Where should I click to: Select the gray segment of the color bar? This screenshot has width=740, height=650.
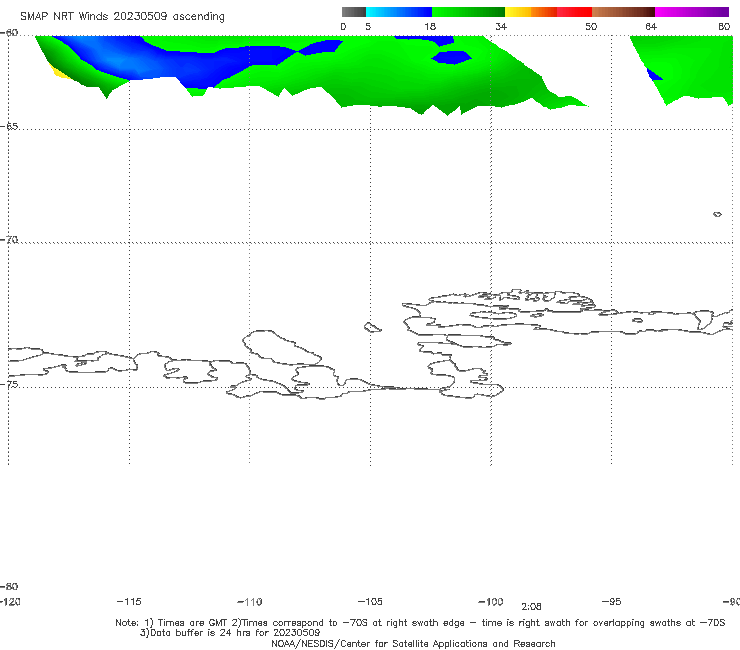354,12
